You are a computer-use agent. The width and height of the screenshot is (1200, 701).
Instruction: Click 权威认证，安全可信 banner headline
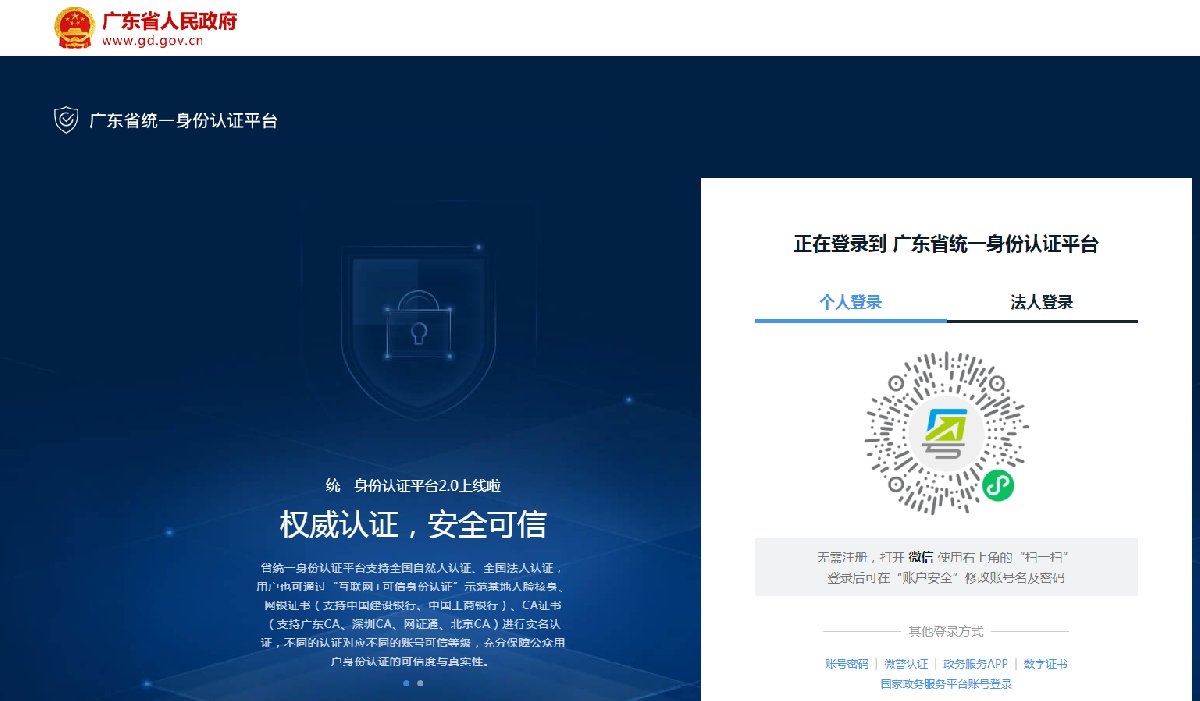click(412, 524)
